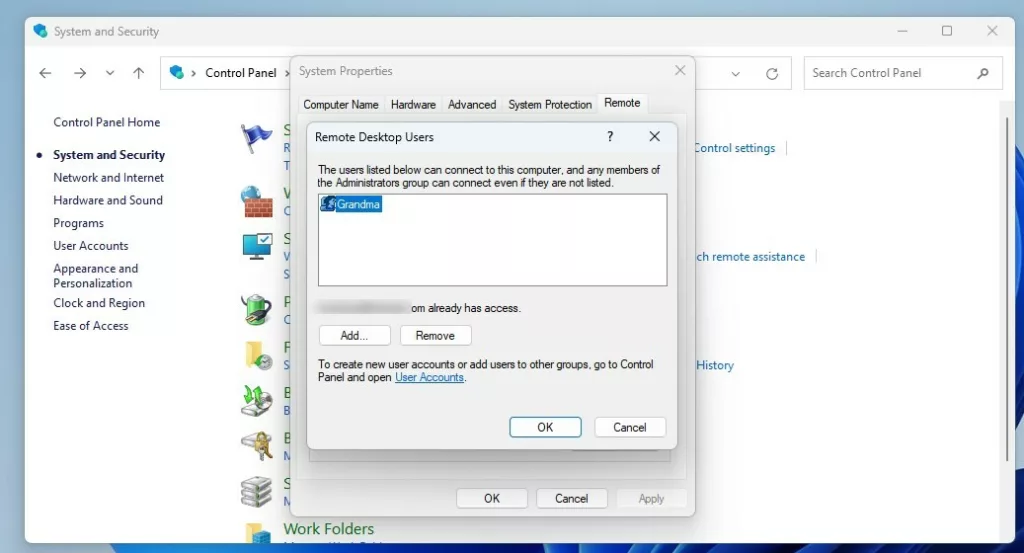Click the File History folder icon
The width and height of the screenshot is (1024, 553).
pos(259,356)
